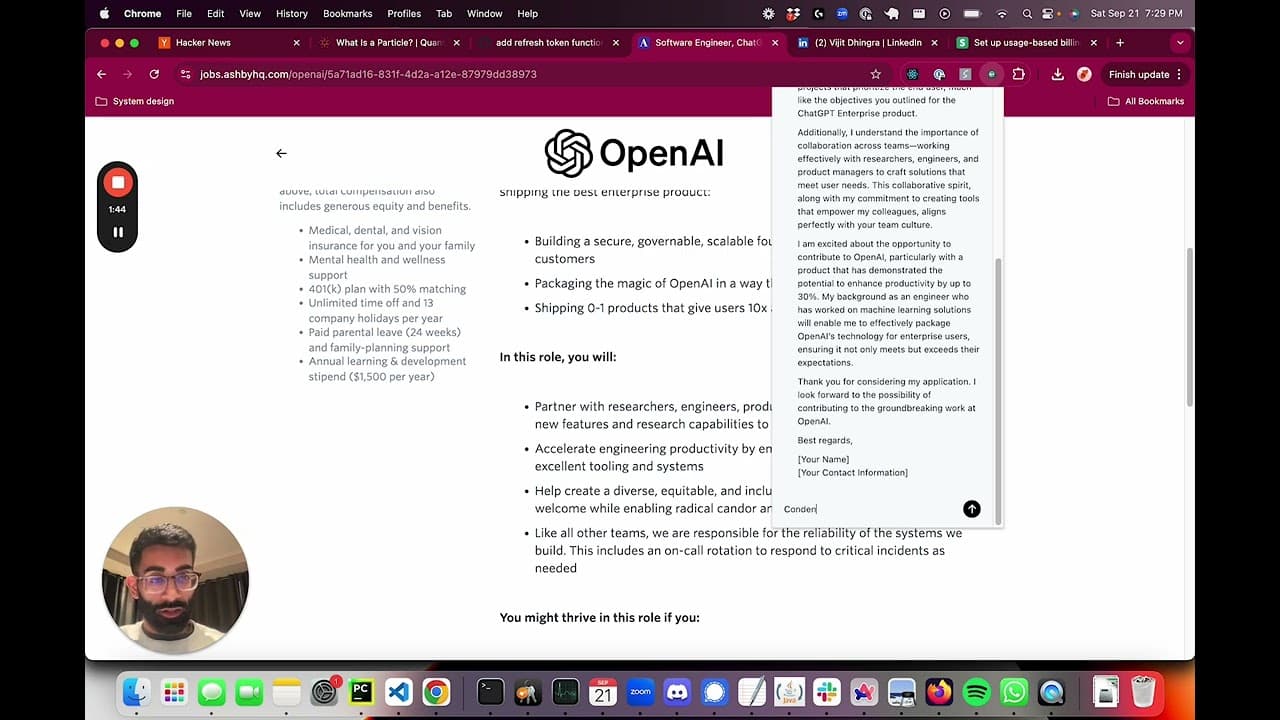The height and width of the screenshot is (720, 1280).
Task: Open WhatsApp from the dock
Action: [x=1014, y=692]
